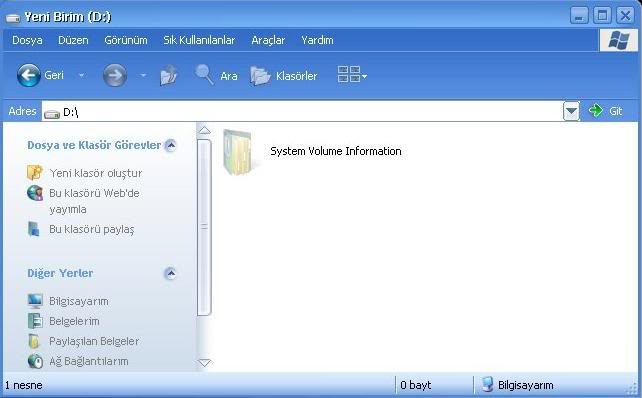Click the Bu klasörü paylaş link

(92, 229)
